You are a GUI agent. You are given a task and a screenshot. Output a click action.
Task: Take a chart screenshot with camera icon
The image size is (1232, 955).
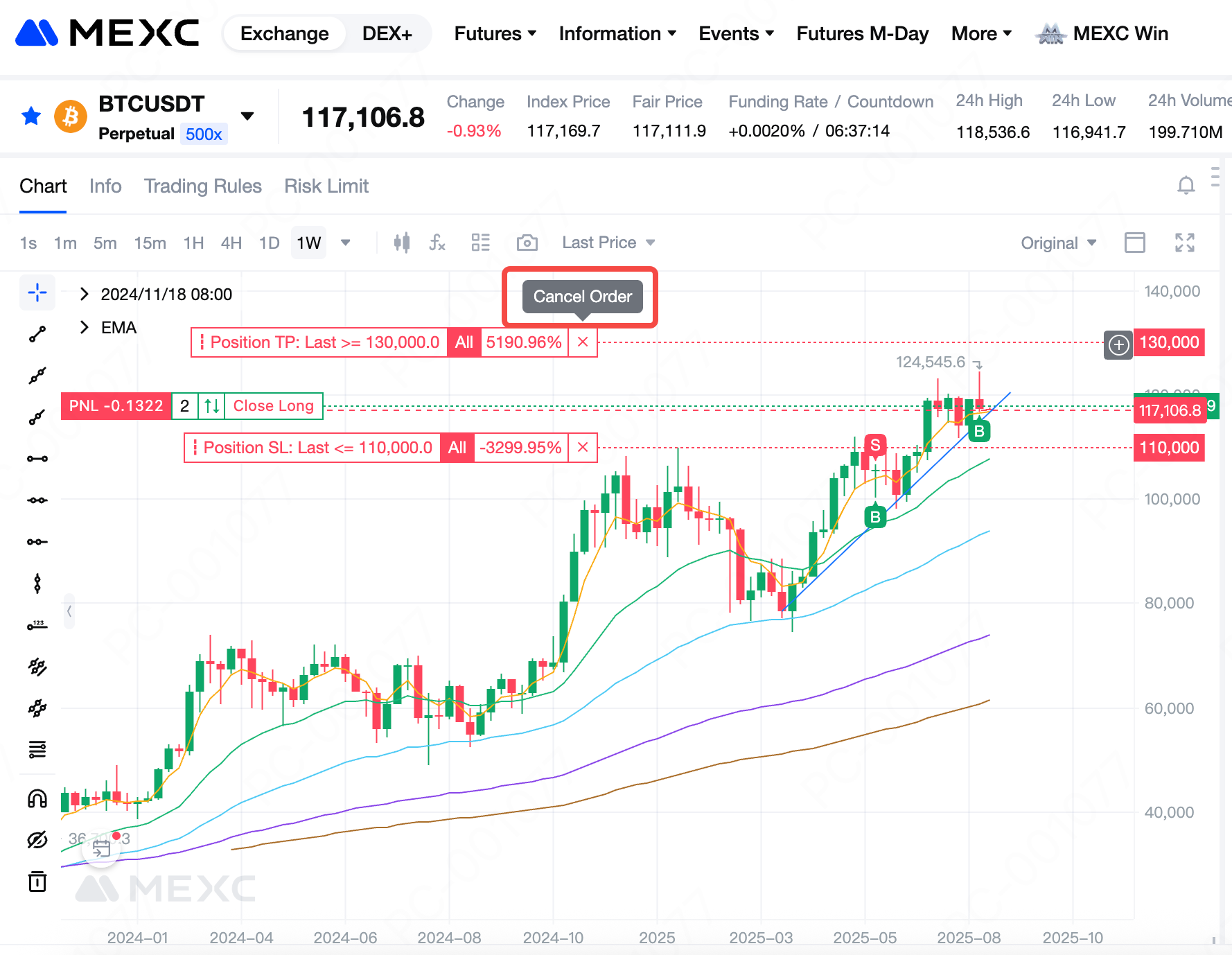[x=527, y=243]
